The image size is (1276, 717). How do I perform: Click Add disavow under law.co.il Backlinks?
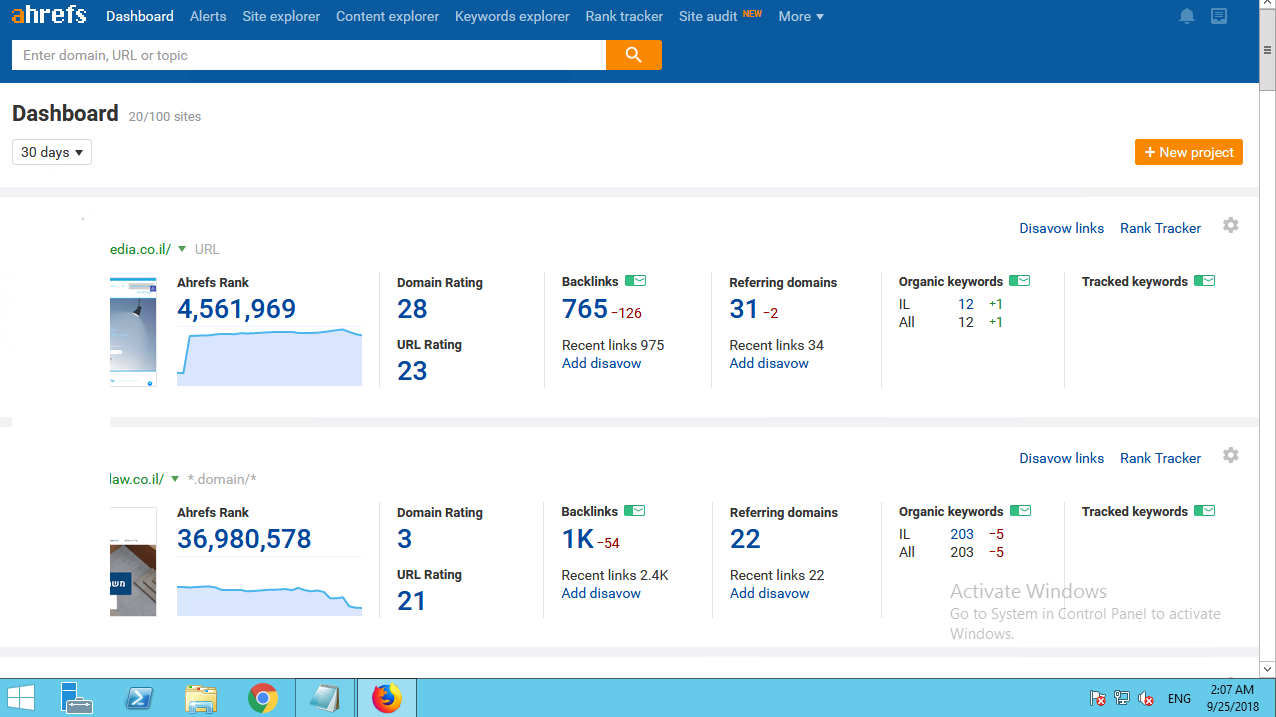pyautogui.click(x=602, y=593)
